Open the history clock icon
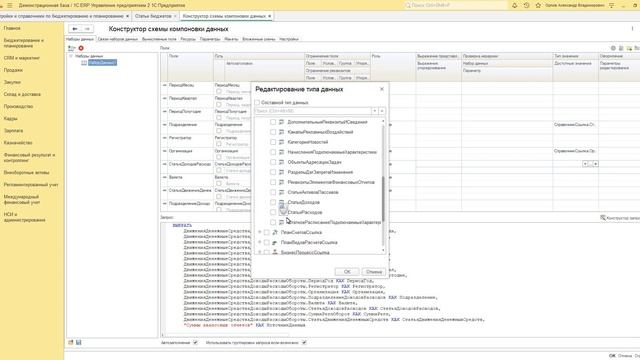The width and height of the screenshot is (640, 360). pos(526,5)
